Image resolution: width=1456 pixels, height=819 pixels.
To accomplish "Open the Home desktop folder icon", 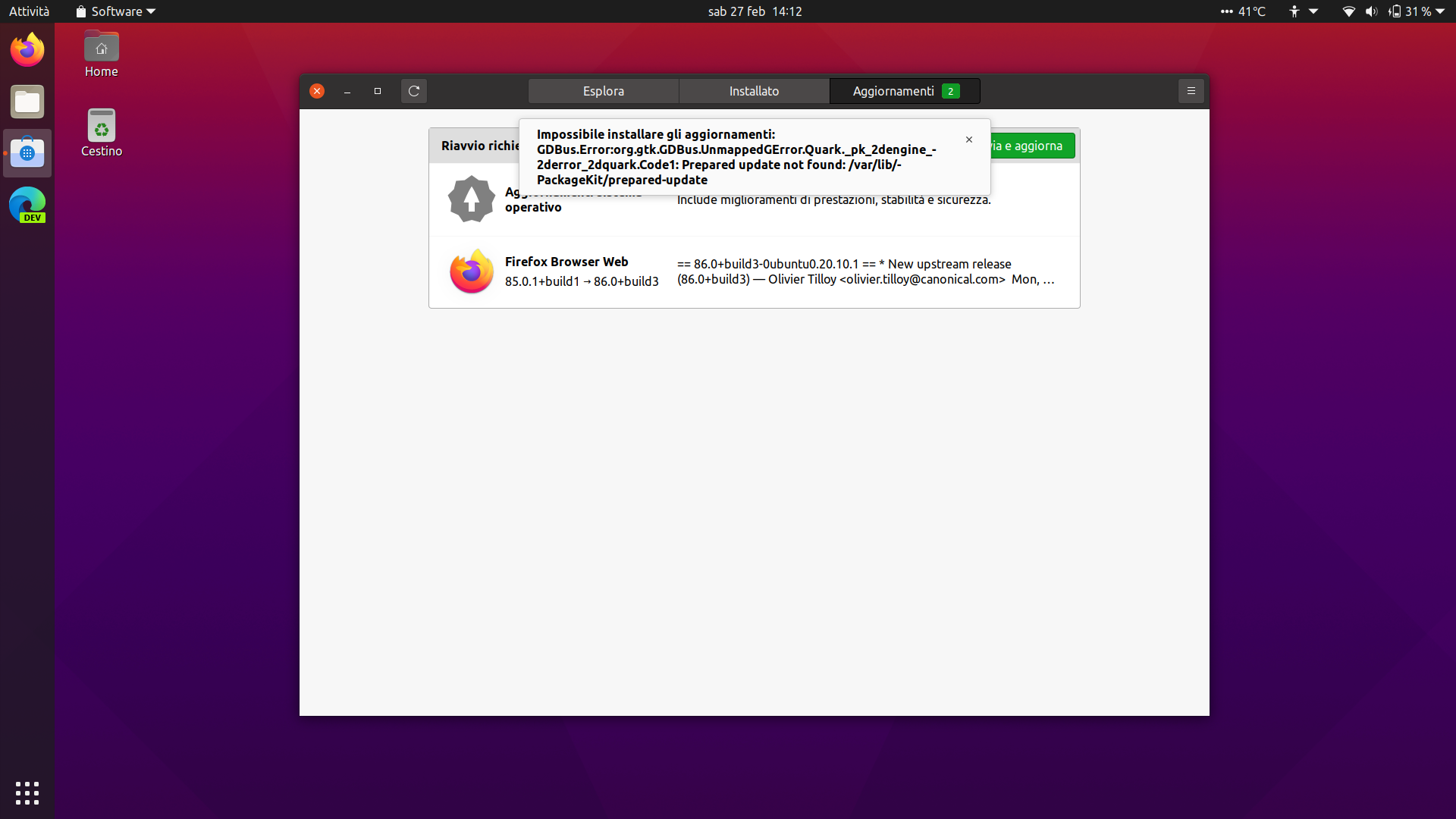I will click(102, 55).
